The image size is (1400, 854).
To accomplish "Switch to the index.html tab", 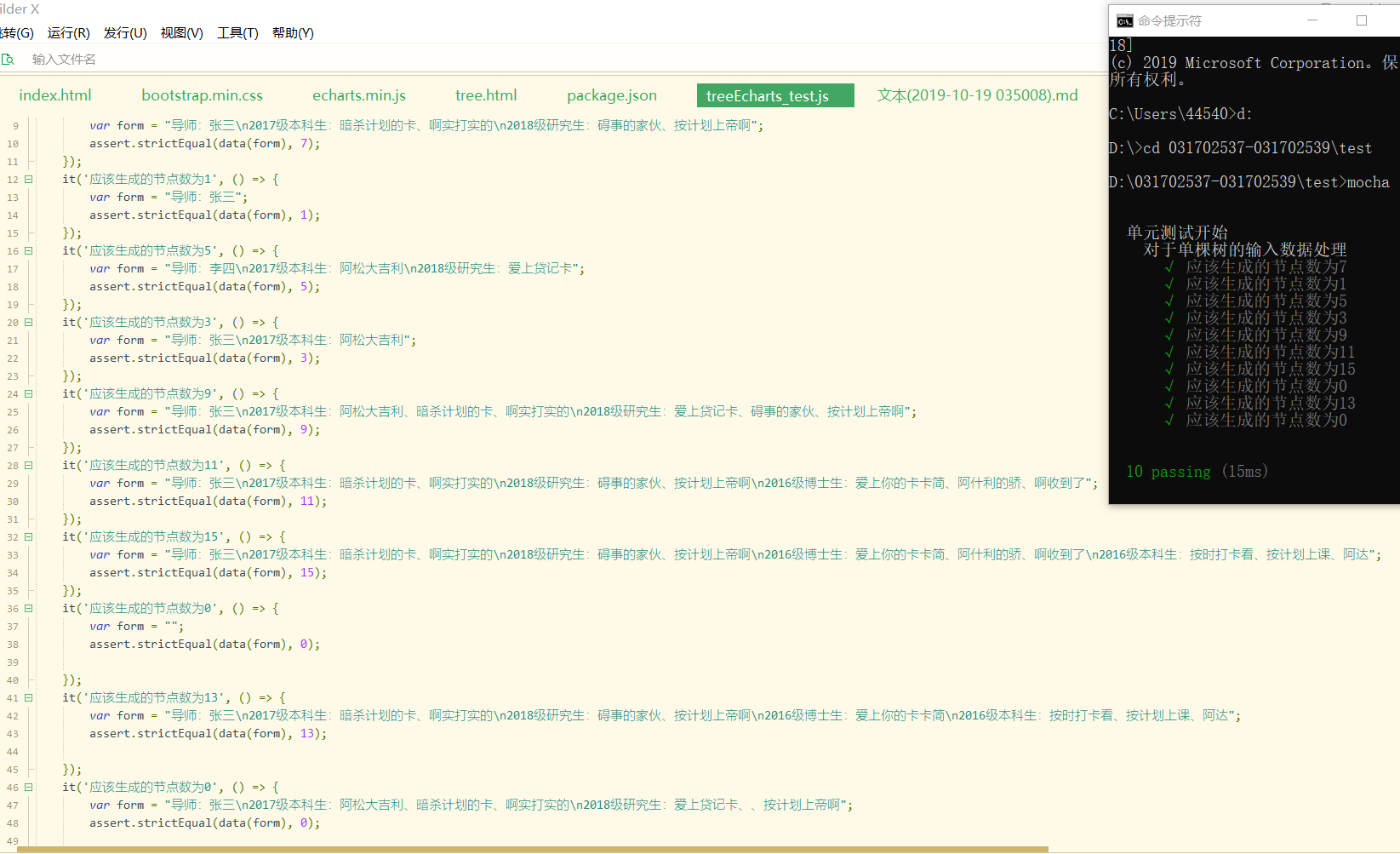I will 55,95.
